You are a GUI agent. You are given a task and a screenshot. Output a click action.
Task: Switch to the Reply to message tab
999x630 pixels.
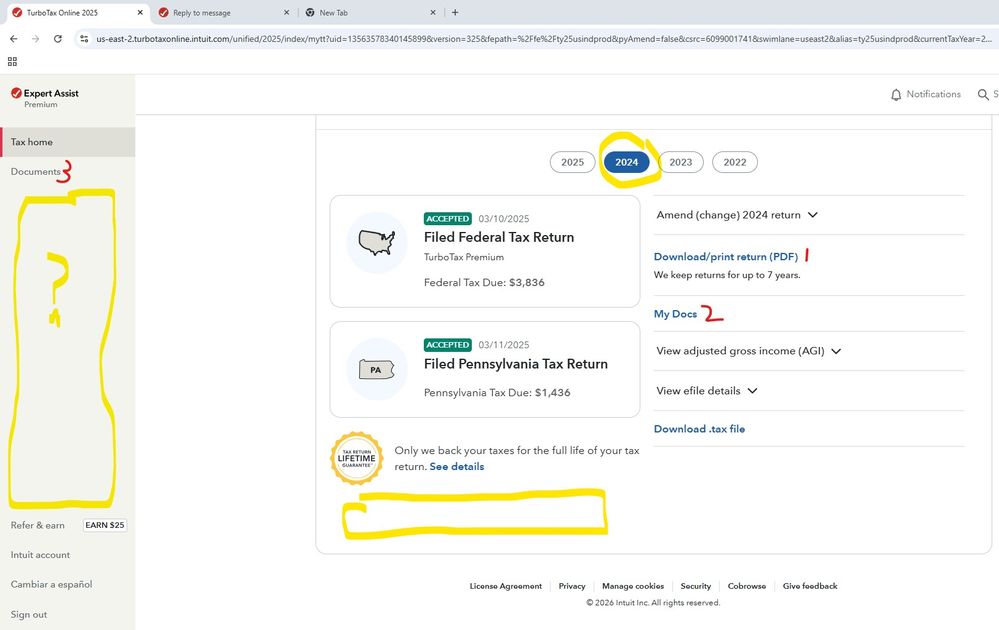[x=223, y=12]
